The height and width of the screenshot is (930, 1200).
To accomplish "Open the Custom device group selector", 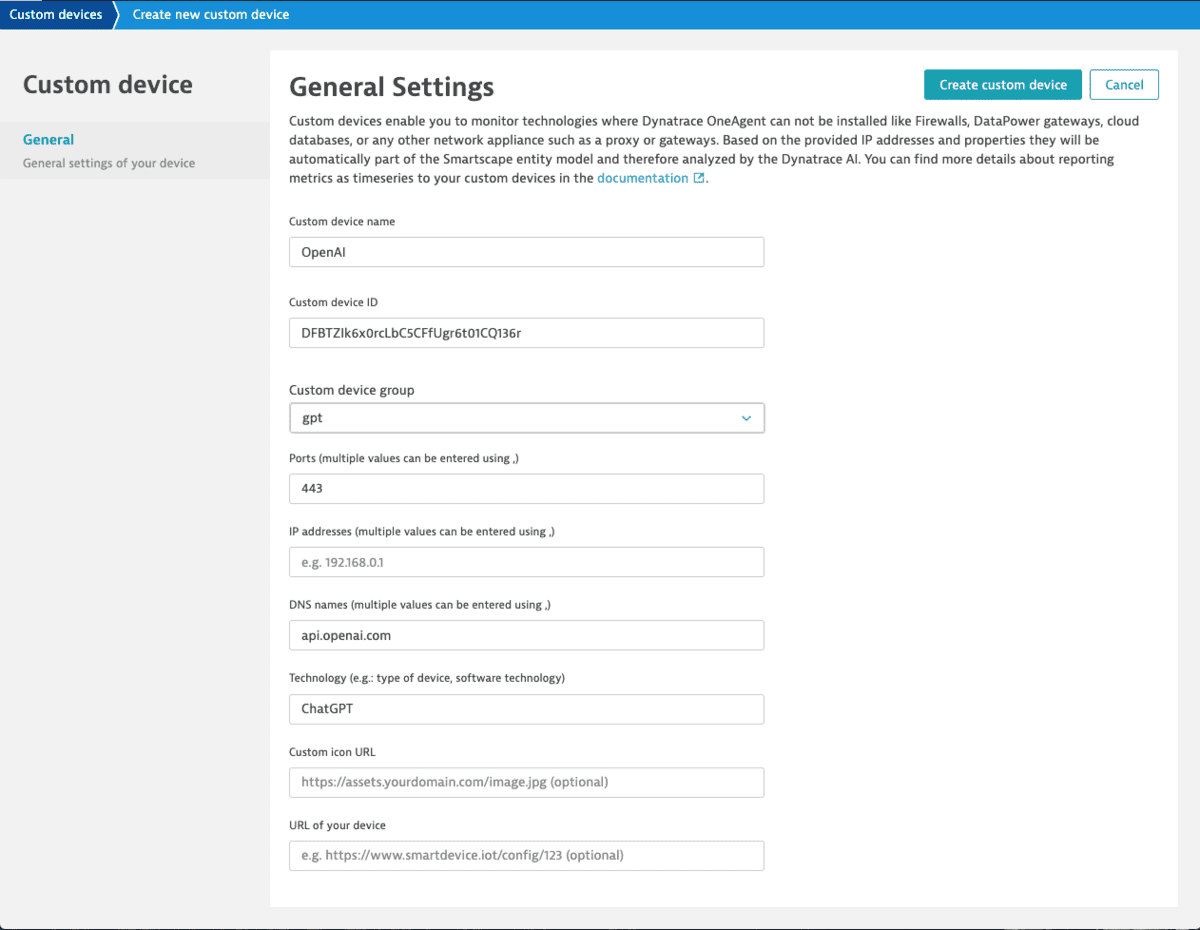I will (x=527, y=417).
